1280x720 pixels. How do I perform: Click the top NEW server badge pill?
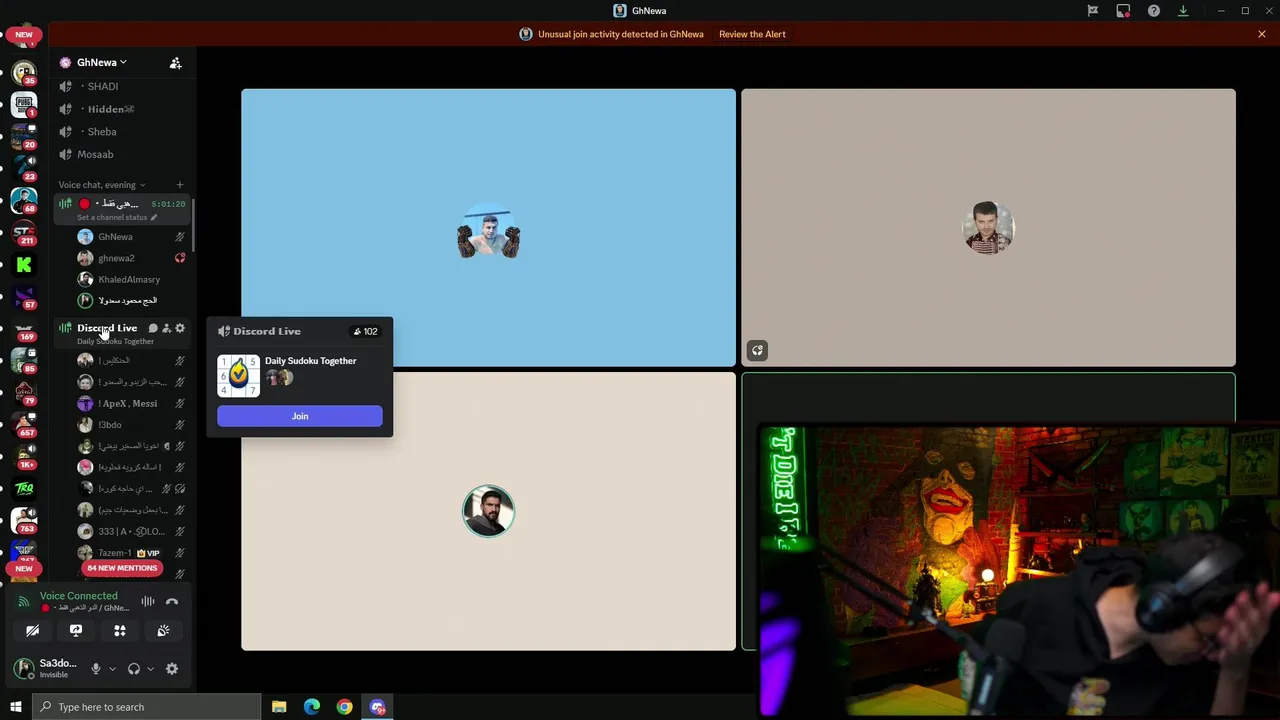coord(24,34)
